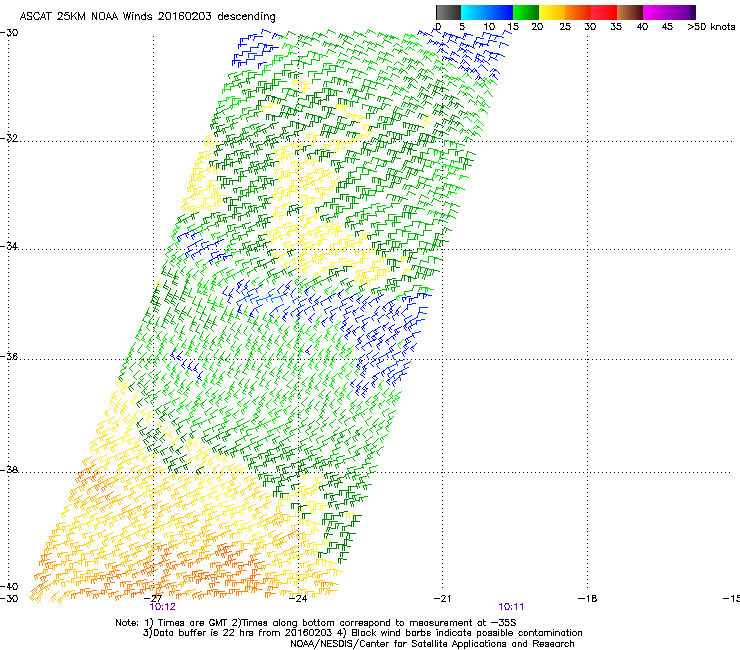Click the green 15–20 knots color segment
740x650 pixels.
pos(526,12)
